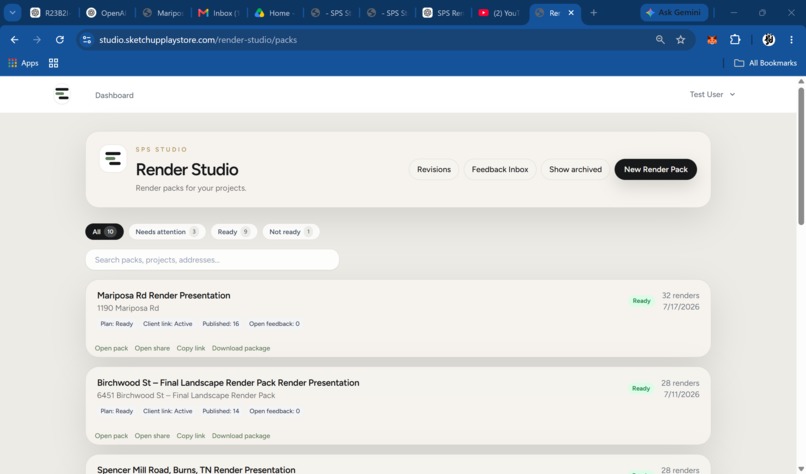Click the page vertical scrollbar

801,156
